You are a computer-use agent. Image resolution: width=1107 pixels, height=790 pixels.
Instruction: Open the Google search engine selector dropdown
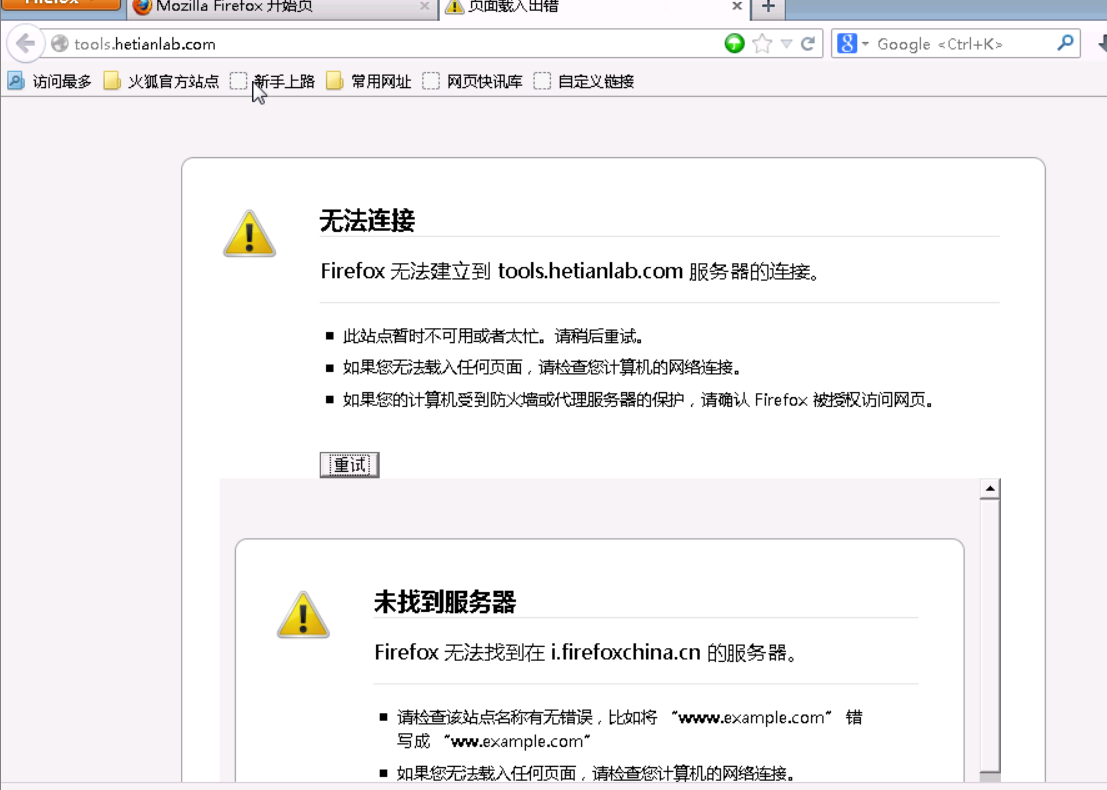(x=852, y=44)
